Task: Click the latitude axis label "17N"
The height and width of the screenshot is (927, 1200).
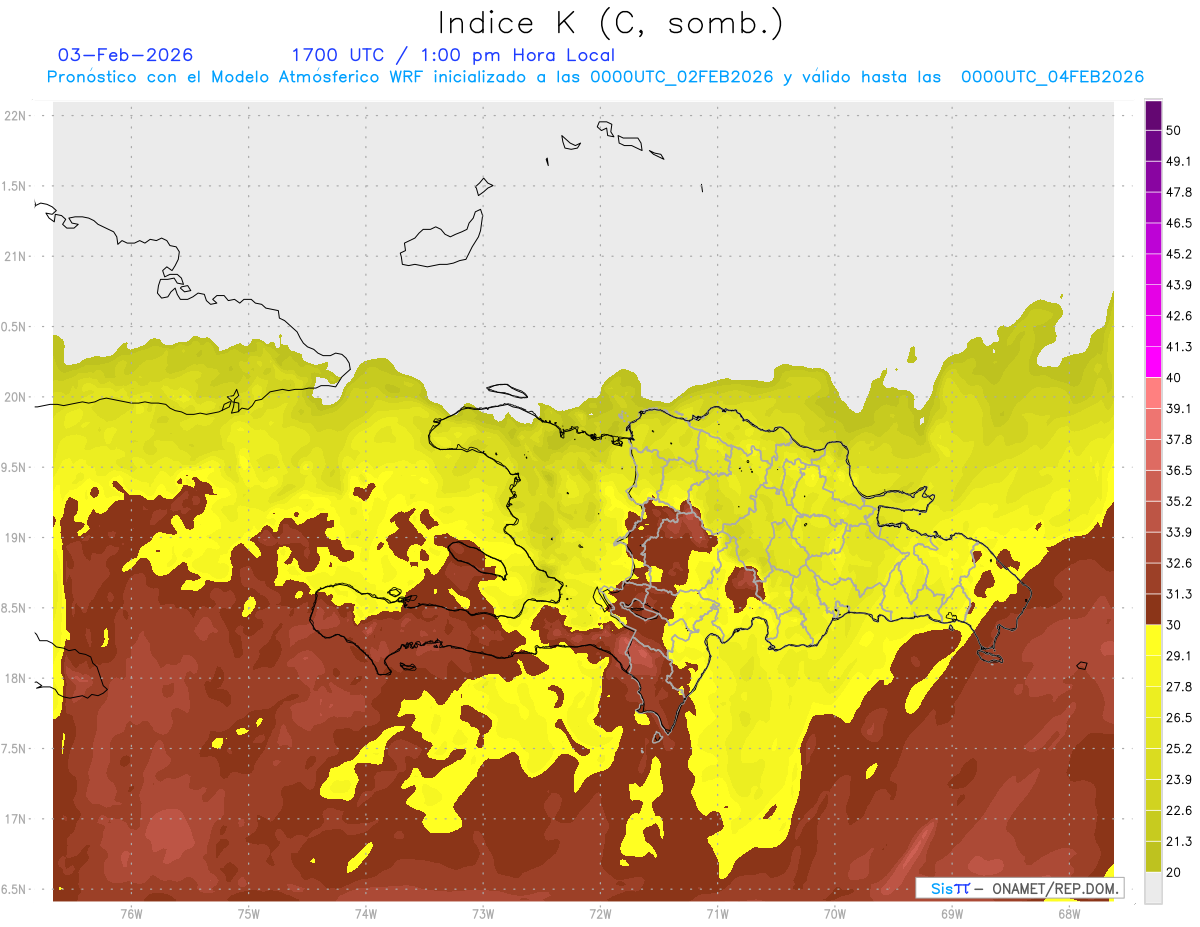Action: pos(17,819)
